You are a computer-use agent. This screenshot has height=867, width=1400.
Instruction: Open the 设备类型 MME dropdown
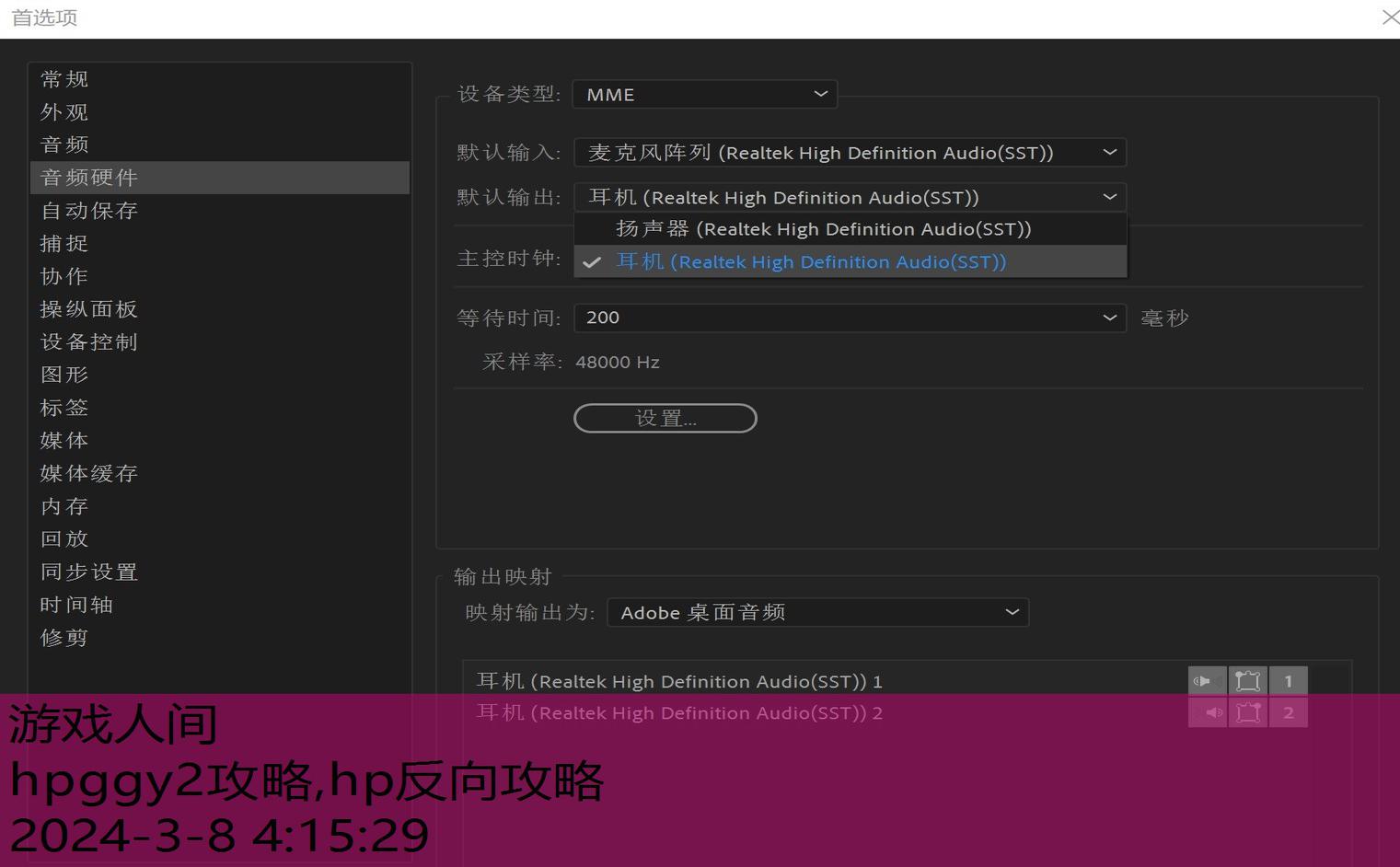pos(705,94)
